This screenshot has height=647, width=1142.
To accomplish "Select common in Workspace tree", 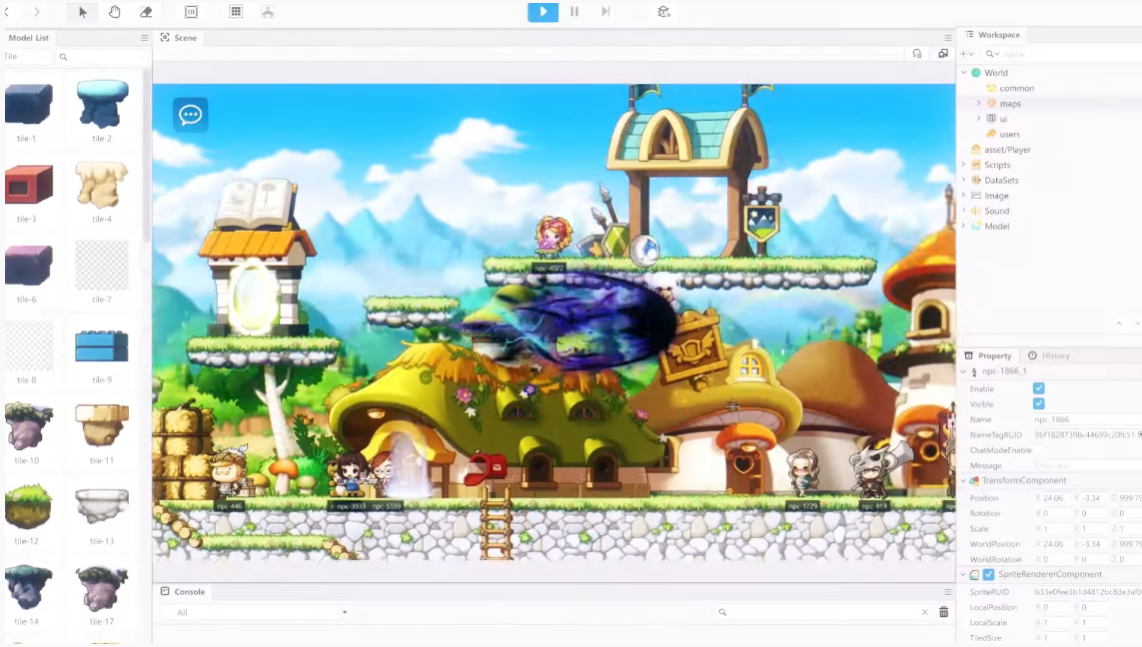I will pyautogui.click(x=1017, y=88).
